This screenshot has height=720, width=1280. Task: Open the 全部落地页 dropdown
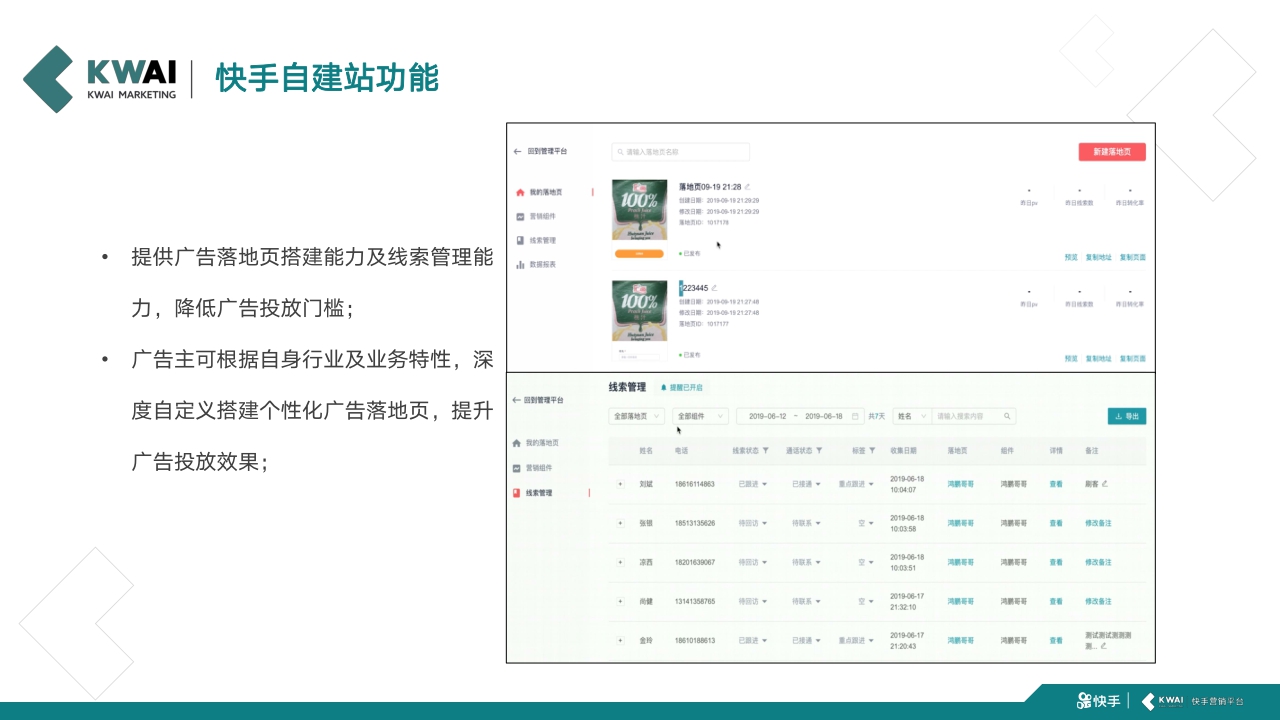637,415
